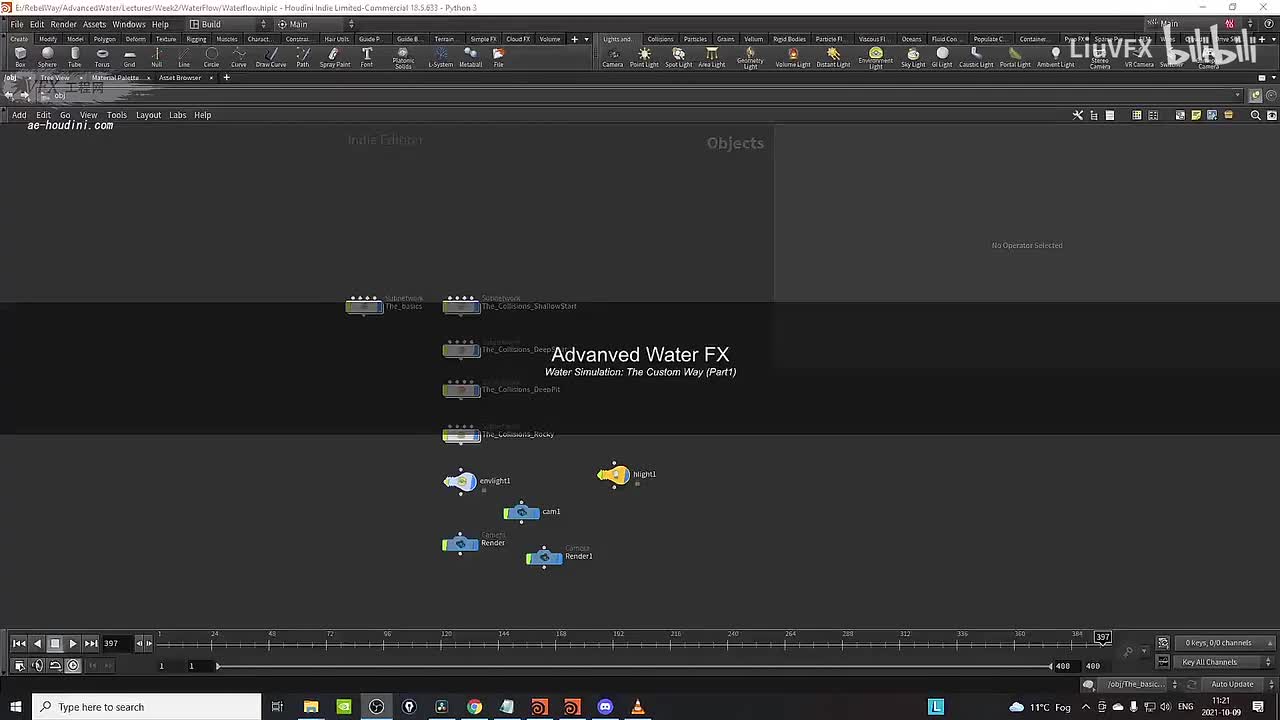
Task: Switch to the Terrain shelf tab
Action: click(444, 39)
